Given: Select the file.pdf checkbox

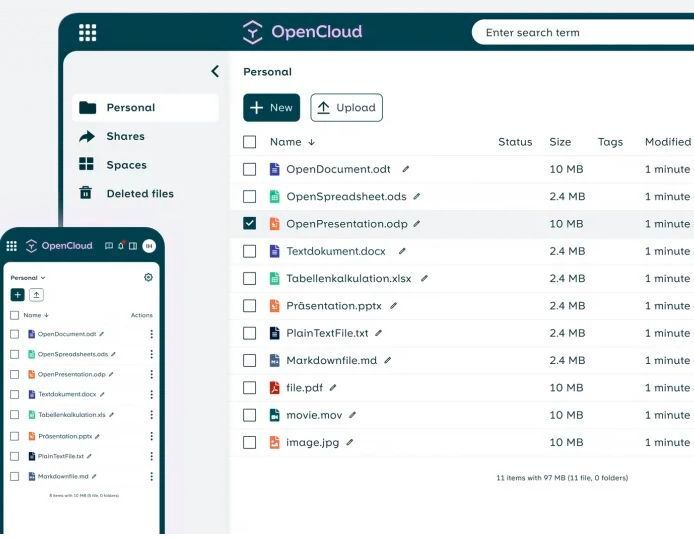Looking at the screenshot, I should coord(250,388).
